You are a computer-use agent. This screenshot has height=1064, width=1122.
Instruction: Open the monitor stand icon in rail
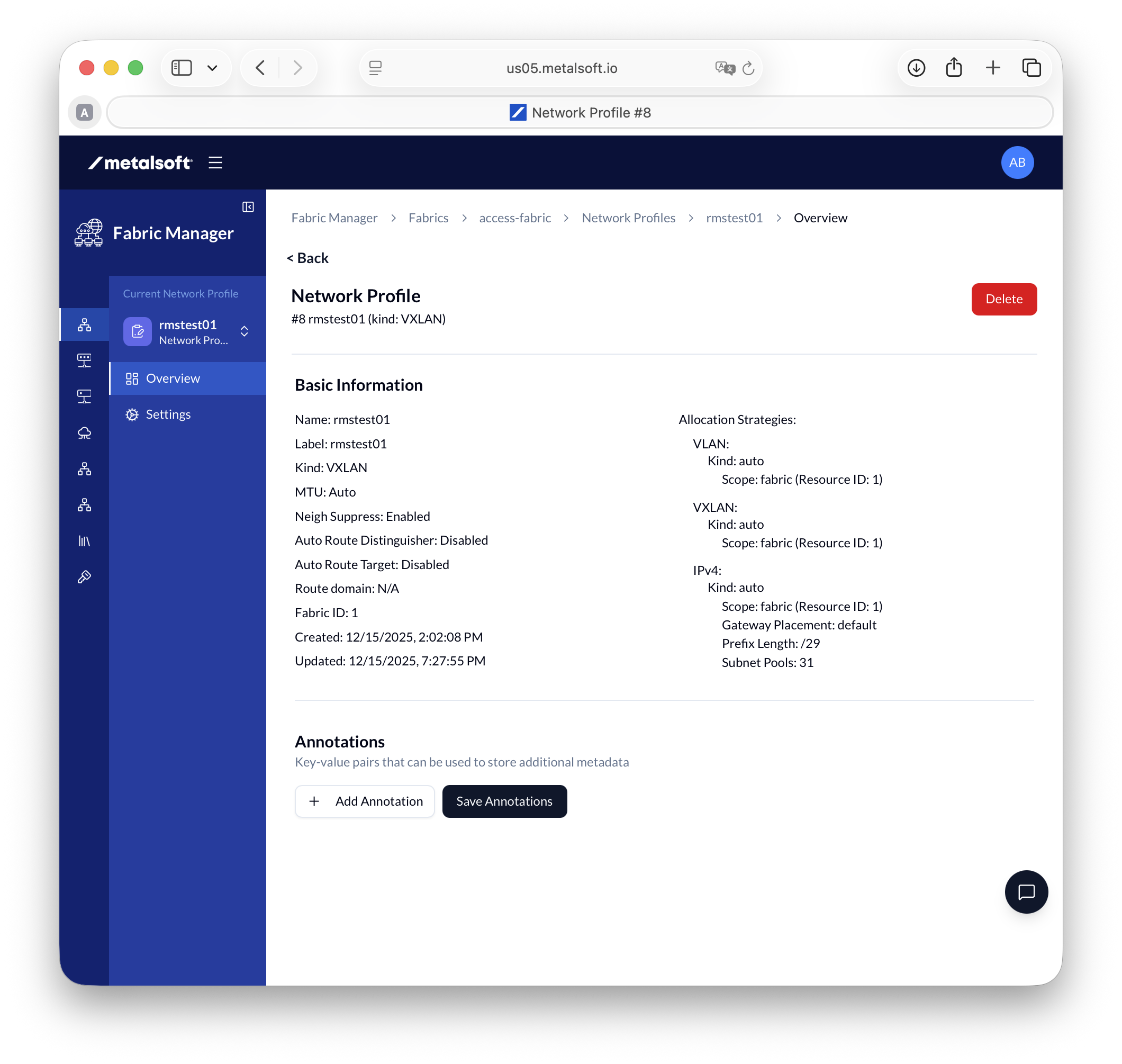click(x=85, y=396)
